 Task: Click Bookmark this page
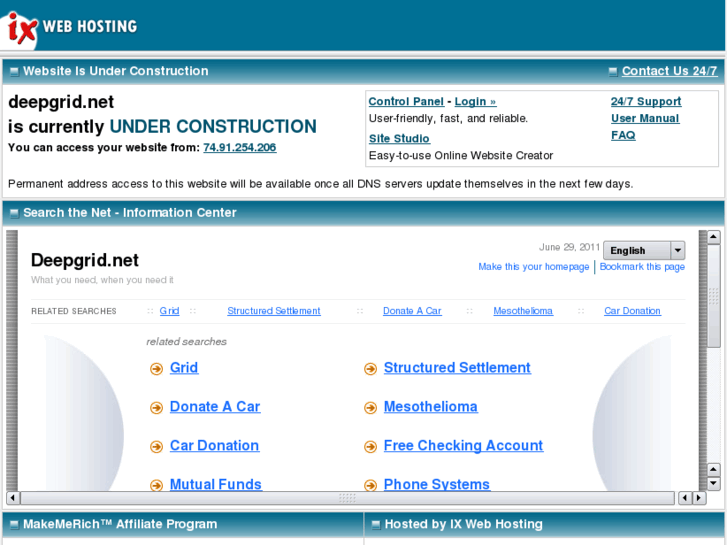(642, 267)
